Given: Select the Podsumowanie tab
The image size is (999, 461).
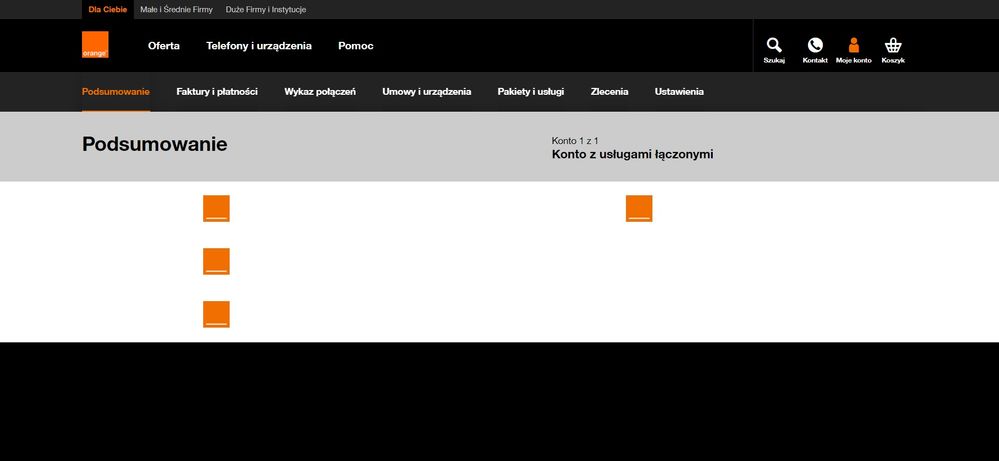Looking at the screenshot, I should [116, 92].
